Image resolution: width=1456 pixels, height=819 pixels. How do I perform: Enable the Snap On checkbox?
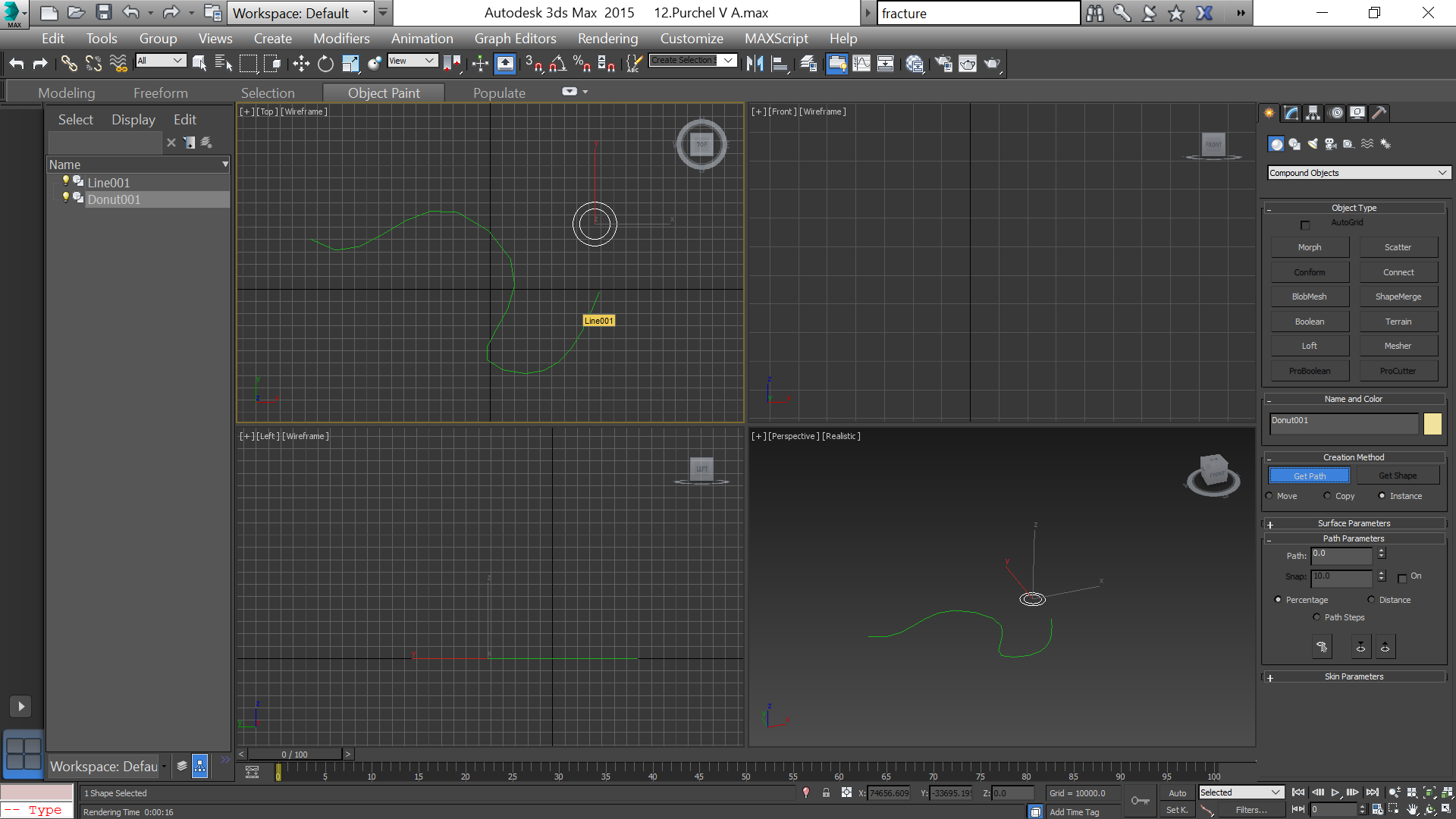(x=1402, y=578)
